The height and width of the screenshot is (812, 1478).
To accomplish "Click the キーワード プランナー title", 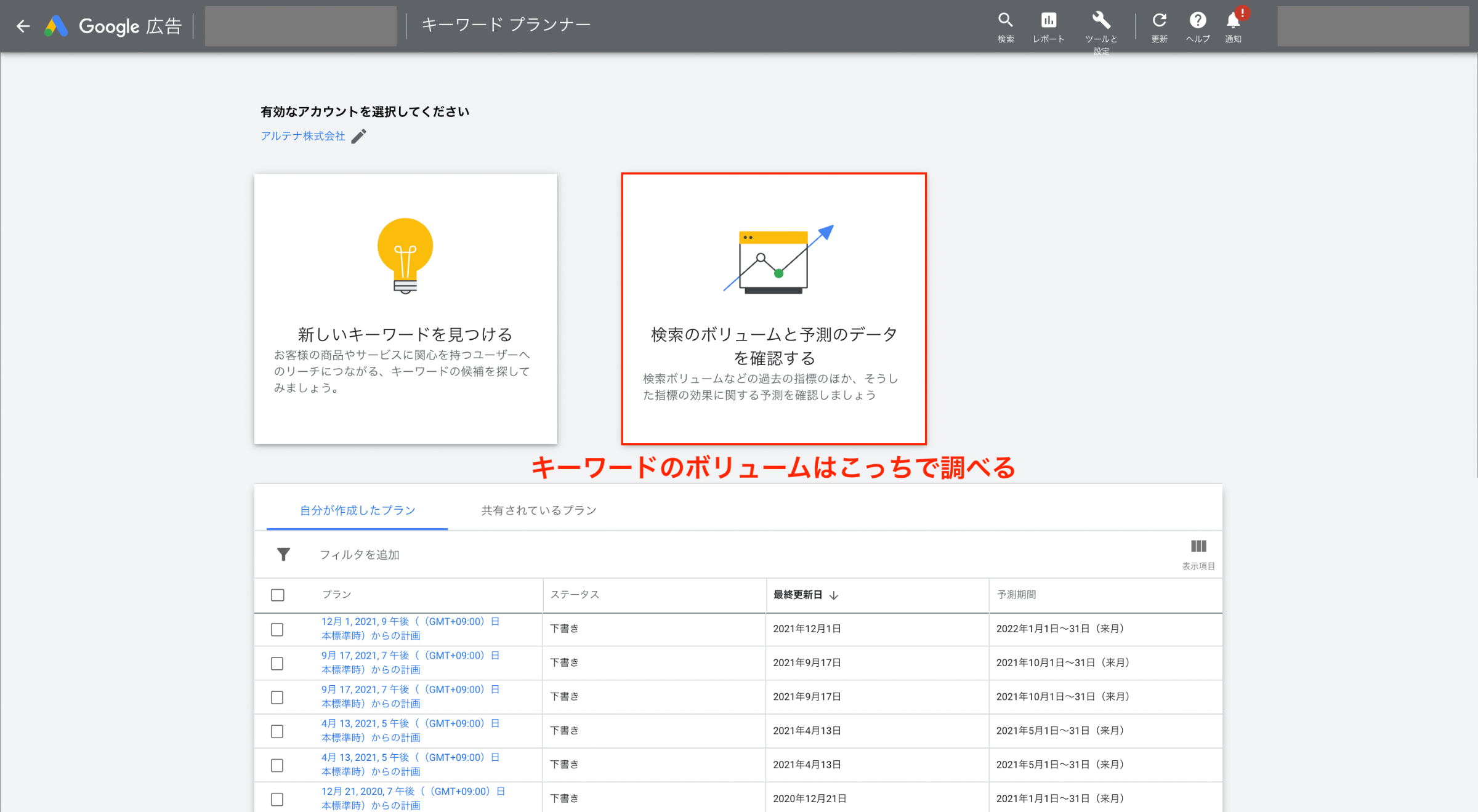I will pos(506,25).
